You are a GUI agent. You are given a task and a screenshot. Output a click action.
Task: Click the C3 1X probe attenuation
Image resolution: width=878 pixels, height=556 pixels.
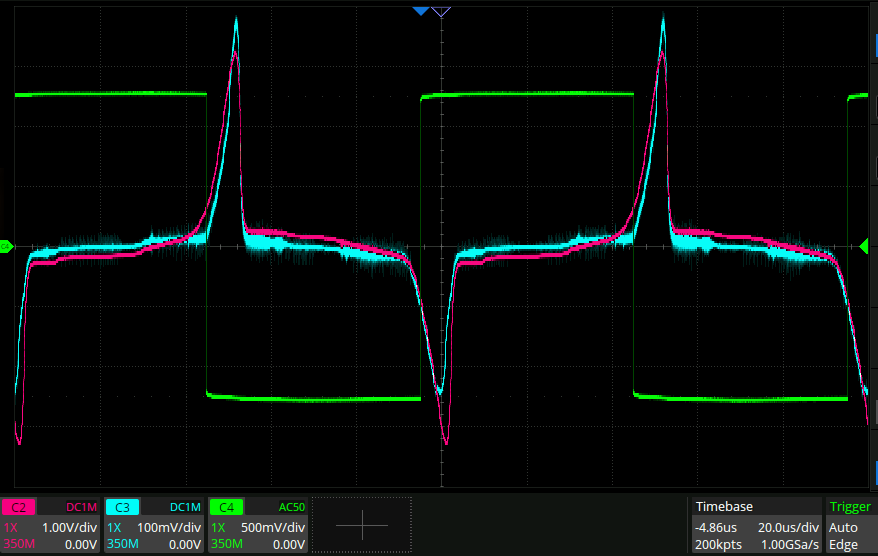click(x=114, y=527)
